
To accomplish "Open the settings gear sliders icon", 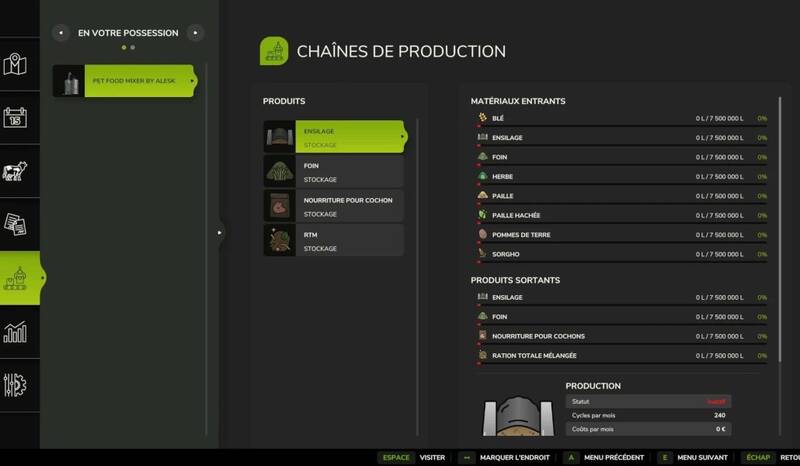I will tap(15, 385).
